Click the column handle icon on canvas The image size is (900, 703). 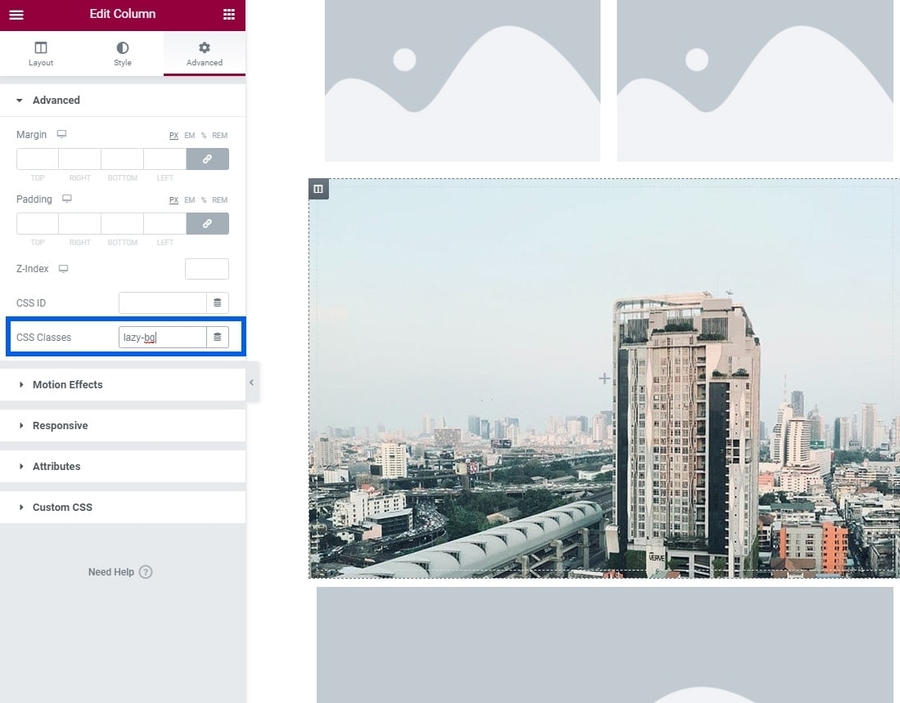(318, 189)
